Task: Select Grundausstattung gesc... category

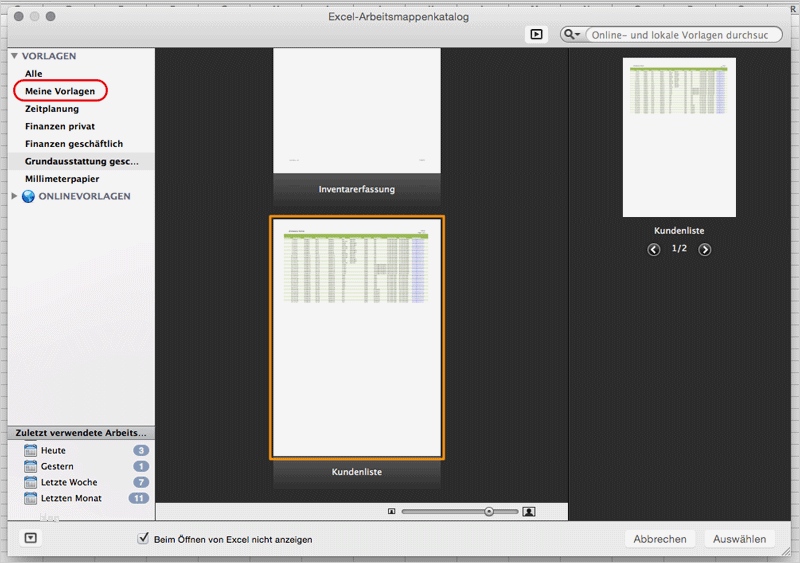Action: tap(82, 161)
